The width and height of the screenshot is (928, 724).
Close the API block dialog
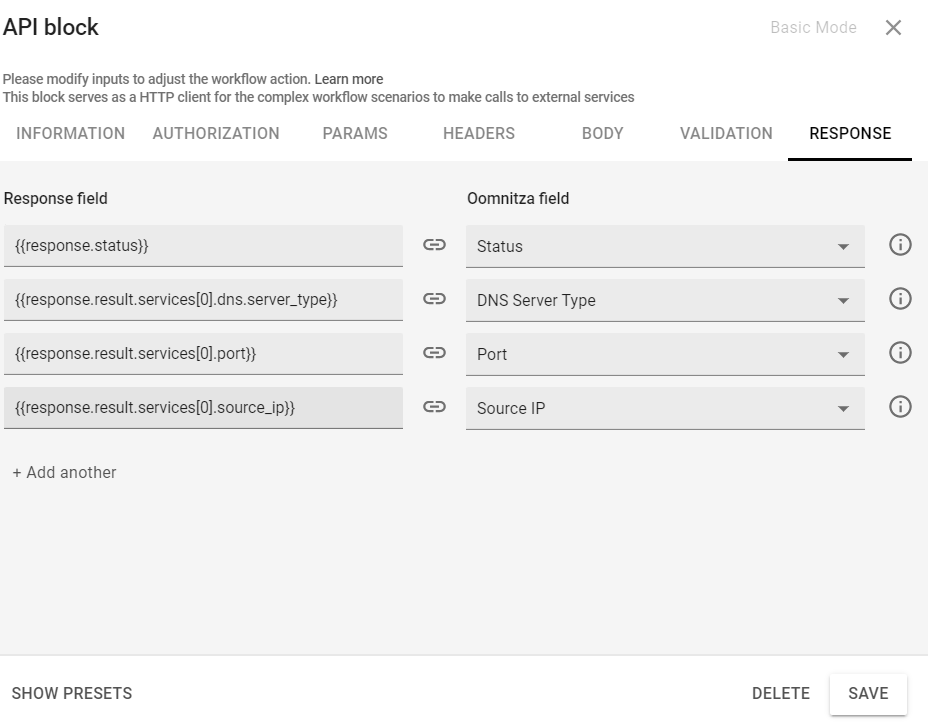[893, 28]
